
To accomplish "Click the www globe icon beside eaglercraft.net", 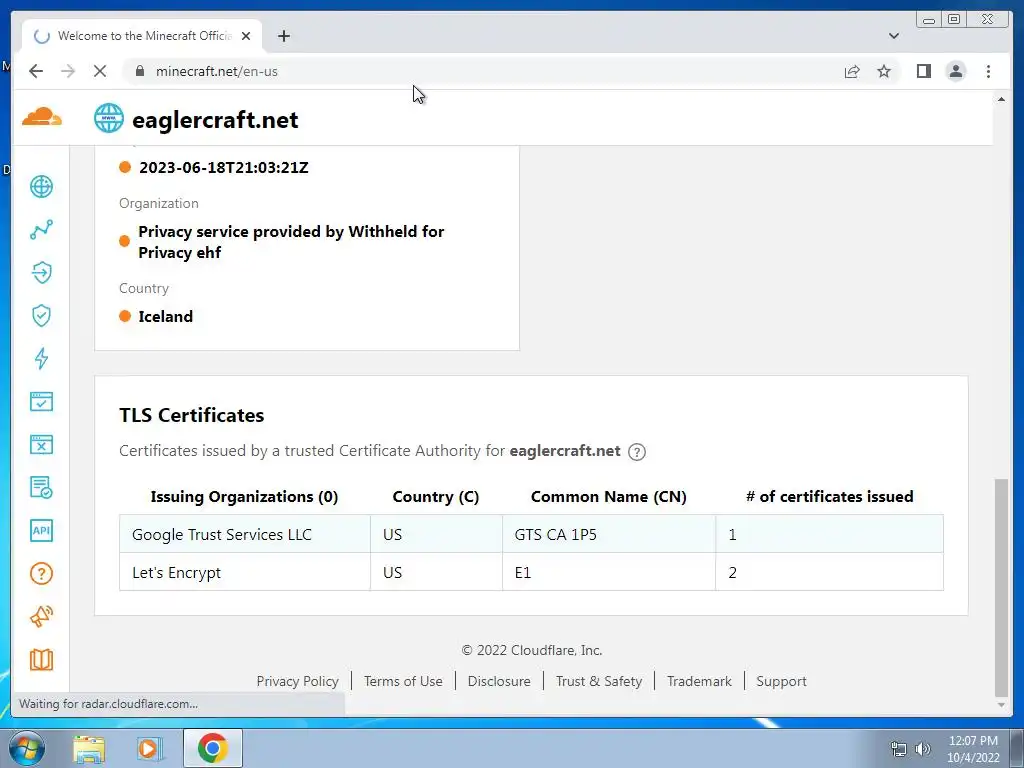I will pos(108,118).
